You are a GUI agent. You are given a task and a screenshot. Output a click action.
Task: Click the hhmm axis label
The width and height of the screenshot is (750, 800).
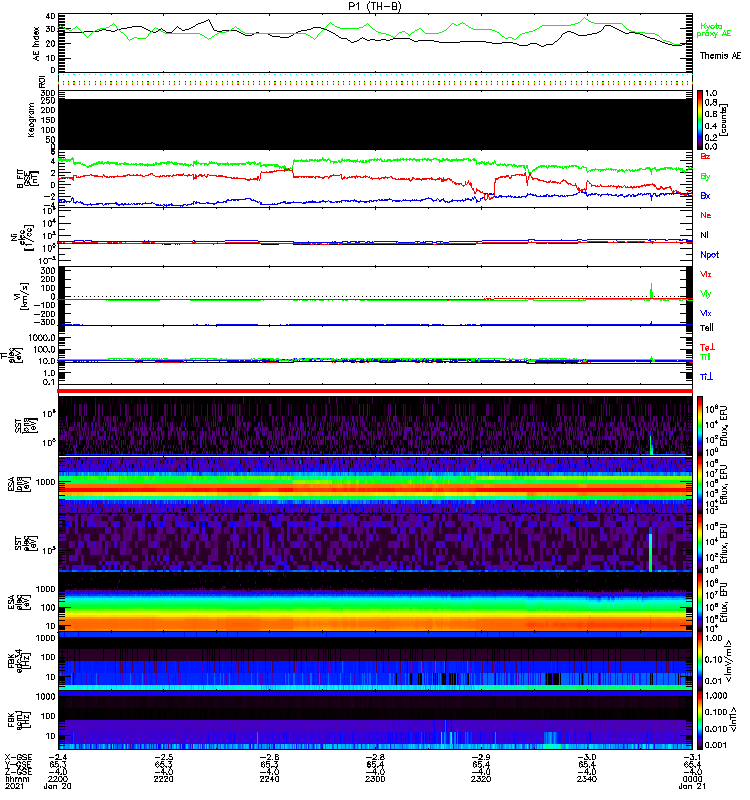tap(16, 779)
